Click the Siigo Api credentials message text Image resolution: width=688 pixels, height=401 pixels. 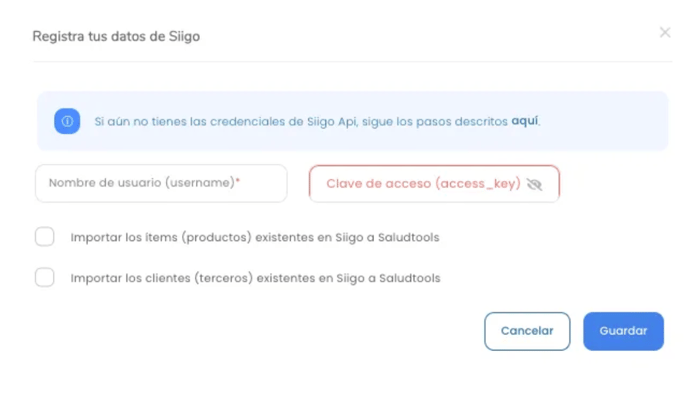[x=300, y=121]
